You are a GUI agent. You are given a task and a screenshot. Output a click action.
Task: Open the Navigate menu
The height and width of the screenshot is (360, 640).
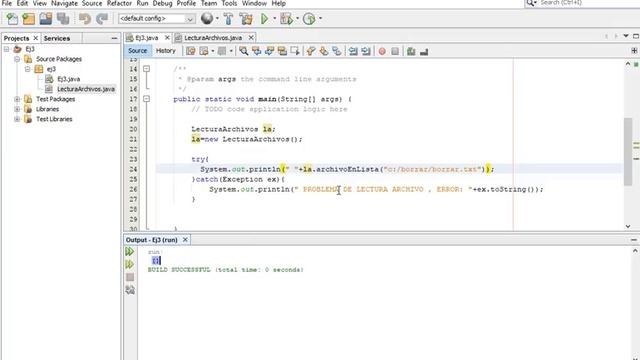pyautogui.click(x=64, y=3)
